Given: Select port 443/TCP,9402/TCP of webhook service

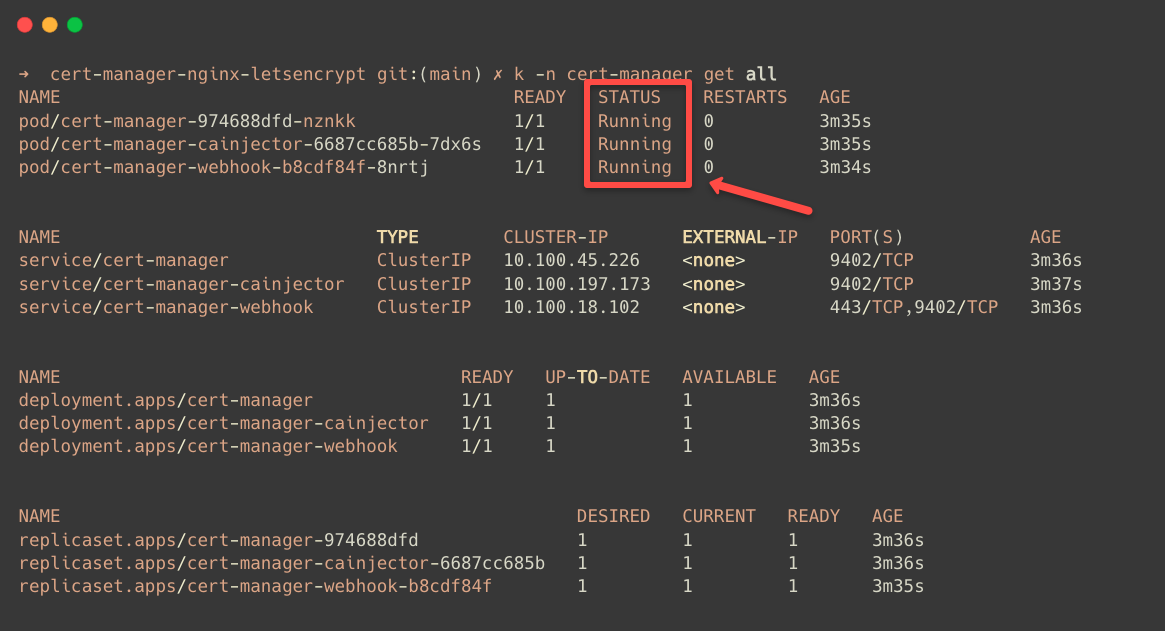Looking at the screenshot, I should [914, 307].
